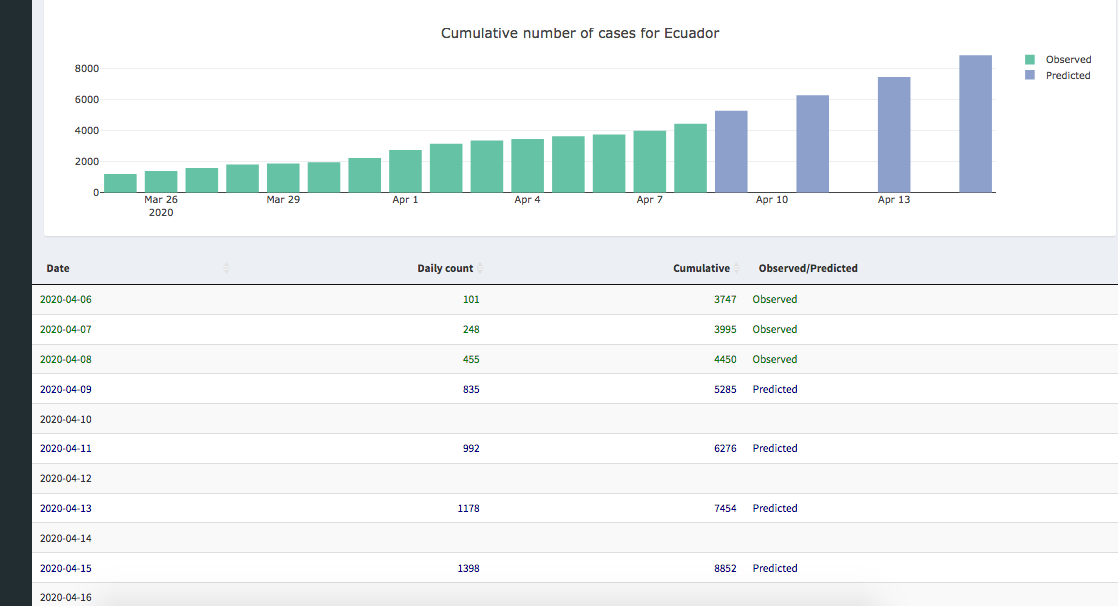
Task: Select the Observed/Predicted column header
Action: point(807,268)
